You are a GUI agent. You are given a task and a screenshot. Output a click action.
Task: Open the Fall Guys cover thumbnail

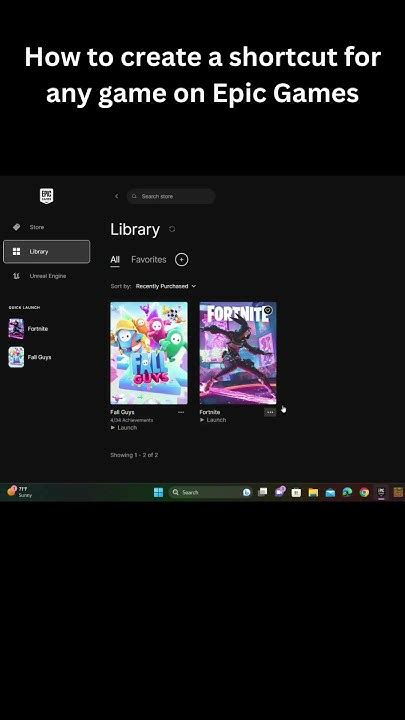[149, 353]
